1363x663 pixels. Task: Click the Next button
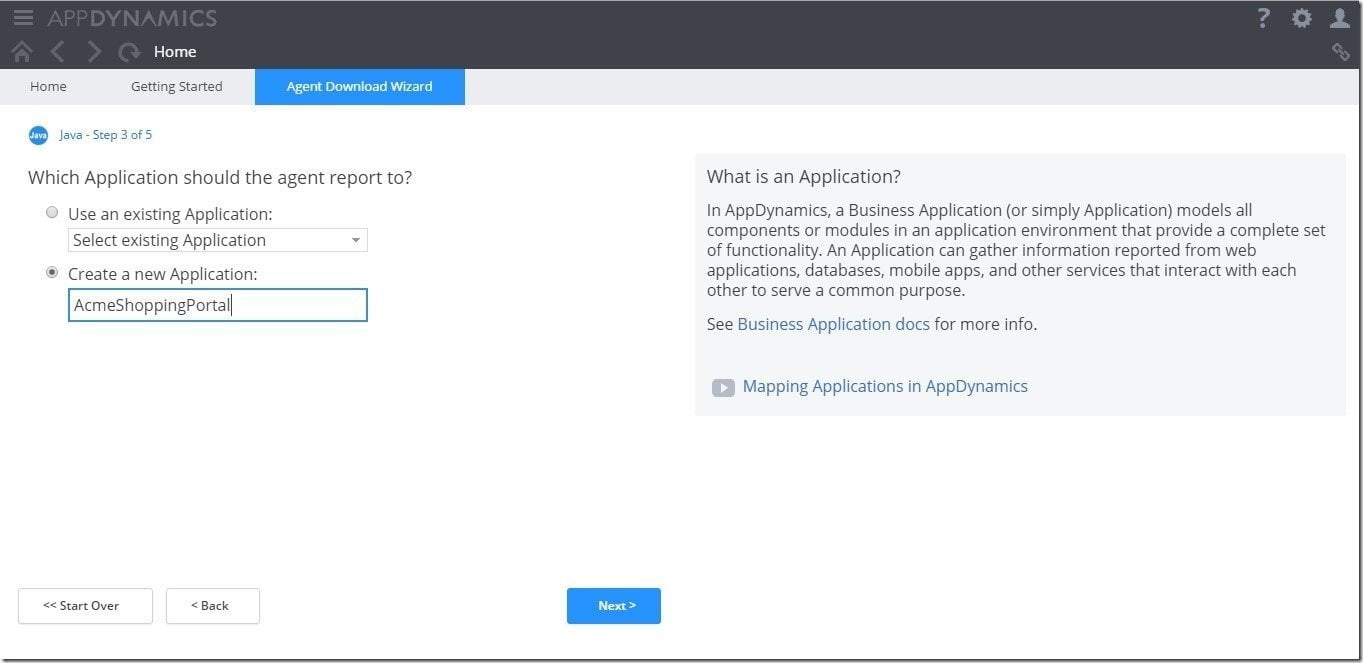pyautogui.click(x=614, y=606)
